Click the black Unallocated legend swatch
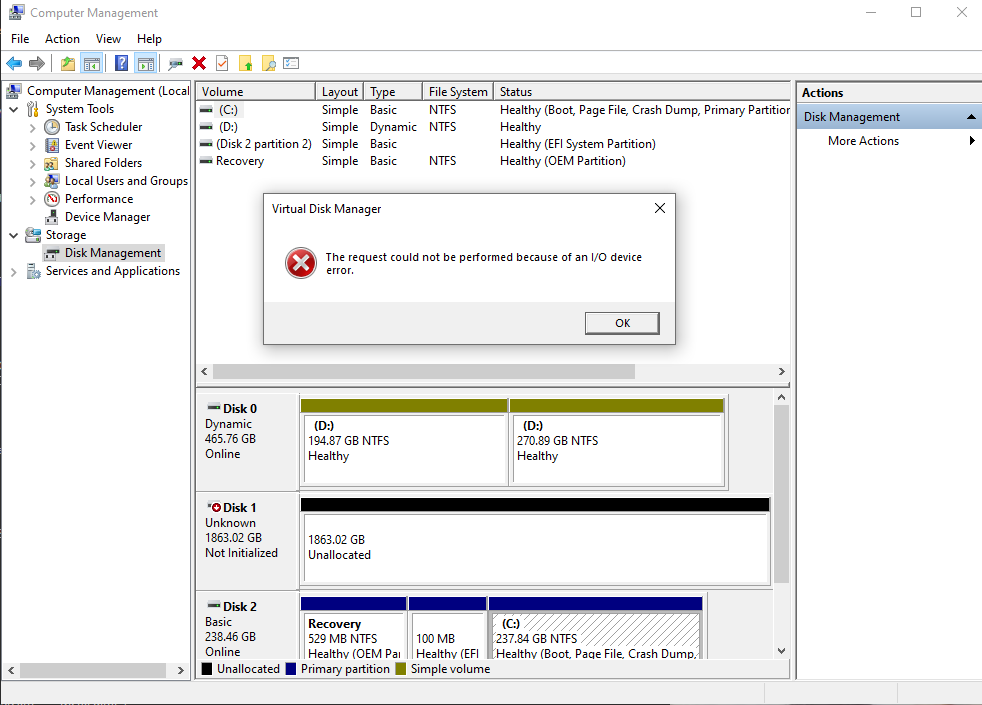The width and height of the screenshot is (982, 705). tap(207, 669)
